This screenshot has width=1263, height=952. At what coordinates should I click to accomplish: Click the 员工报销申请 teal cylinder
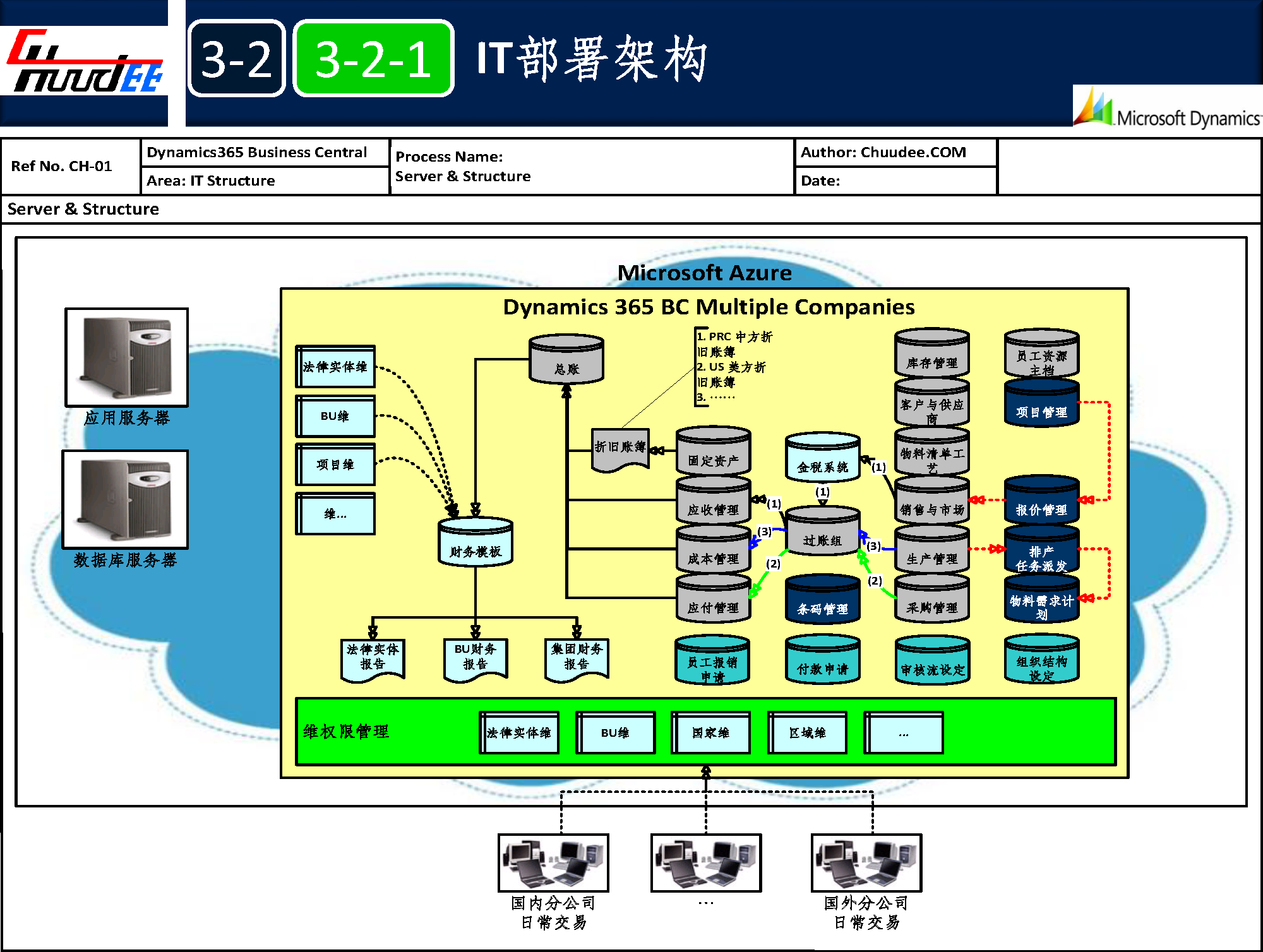[x=712, y=661]
